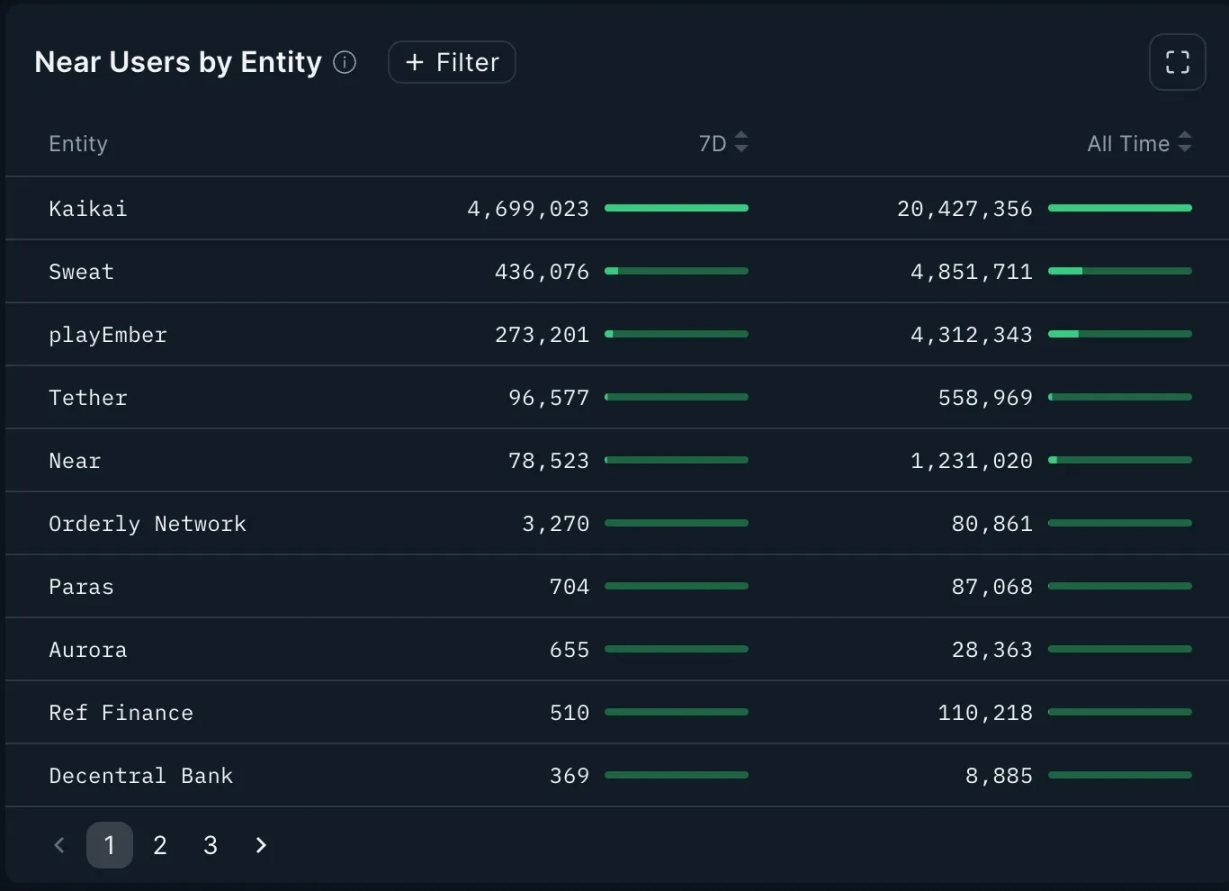This screenshot has width=1229, height=891.
Task: Select page 1 in pagination
Action: click(109, 845)
